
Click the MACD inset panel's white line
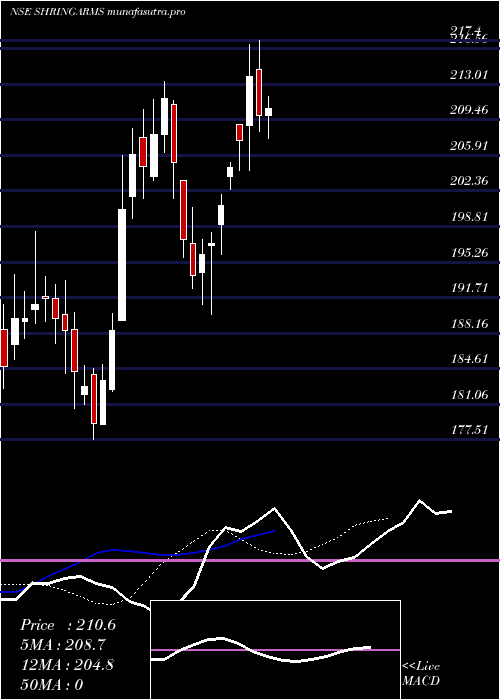coord(261,650)
